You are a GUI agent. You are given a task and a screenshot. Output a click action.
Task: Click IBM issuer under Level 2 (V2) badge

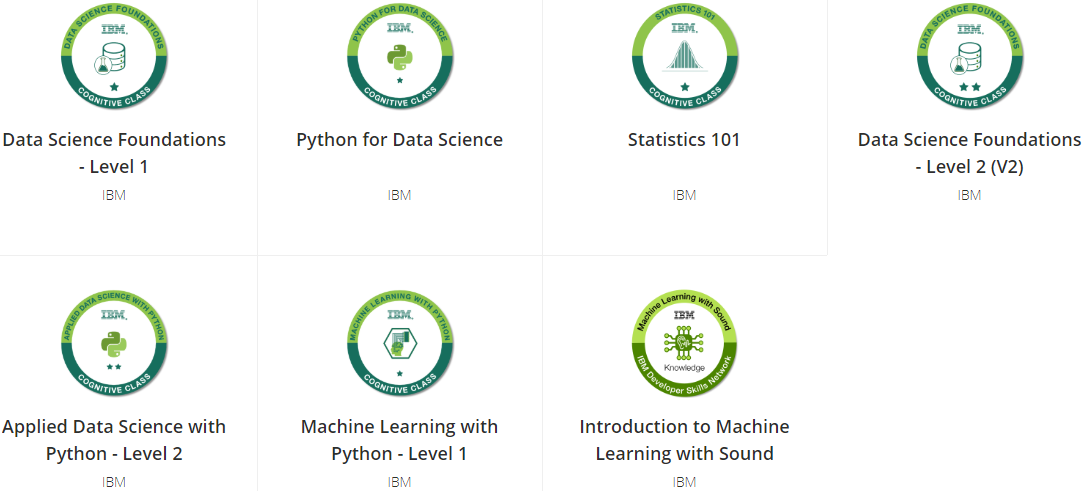969,196
